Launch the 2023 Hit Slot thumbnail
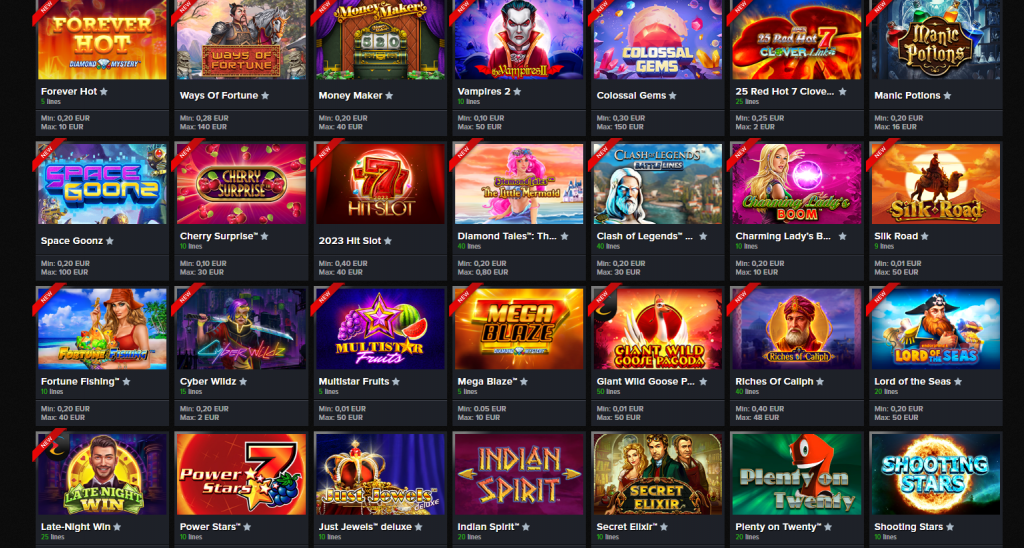1024x548 pixels. pos(380,184)
